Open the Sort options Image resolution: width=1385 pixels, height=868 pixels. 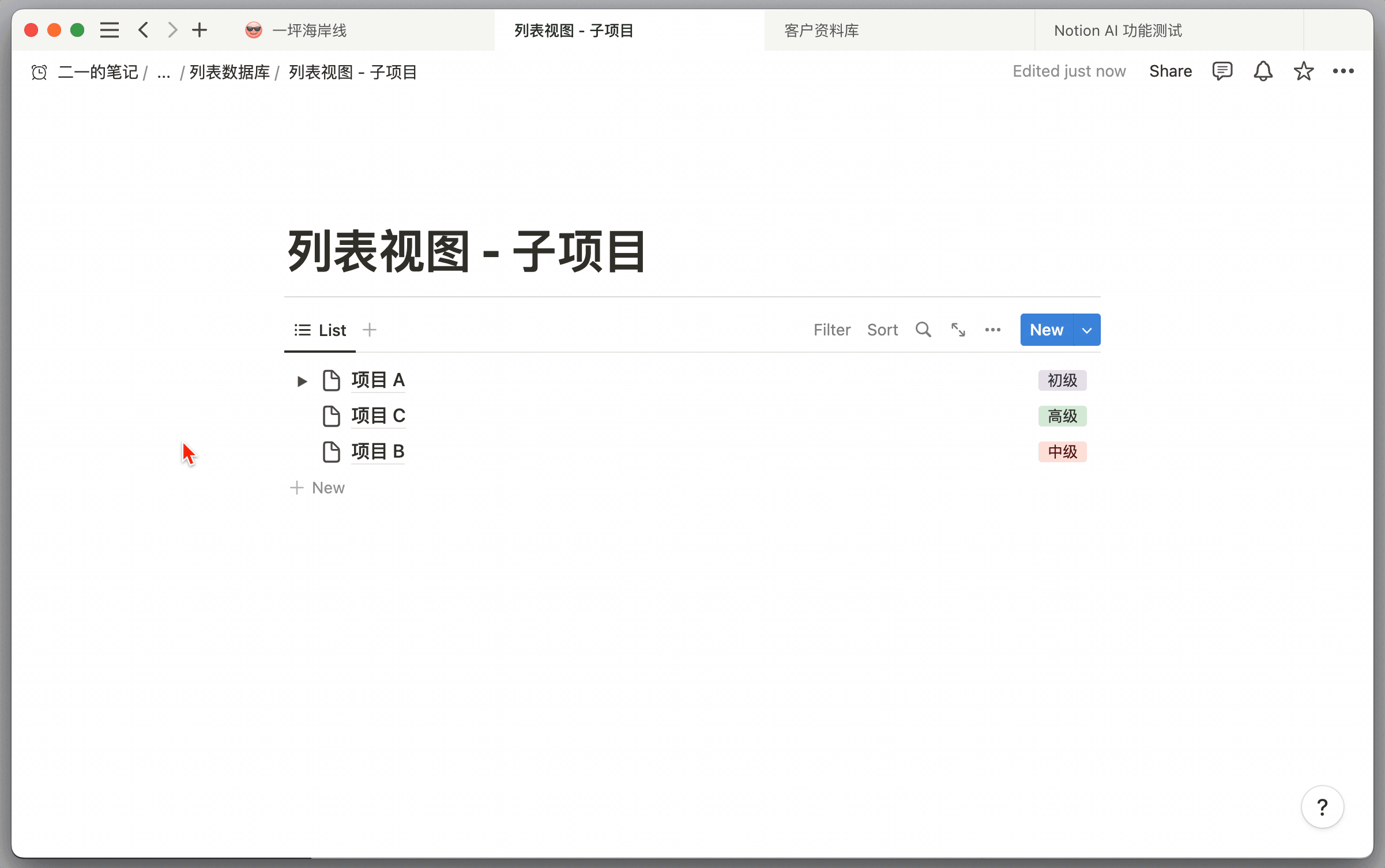(882, 330)
